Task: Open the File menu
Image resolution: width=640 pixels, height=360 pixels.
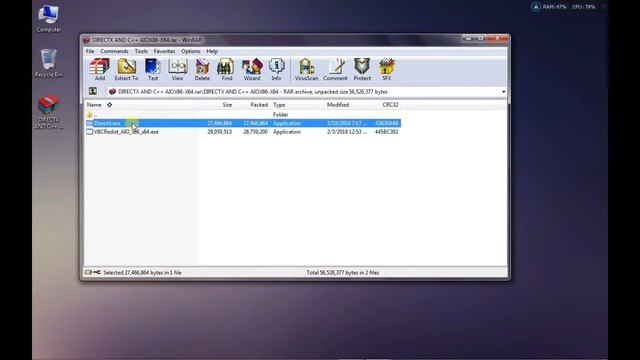Action: [90, 51]
